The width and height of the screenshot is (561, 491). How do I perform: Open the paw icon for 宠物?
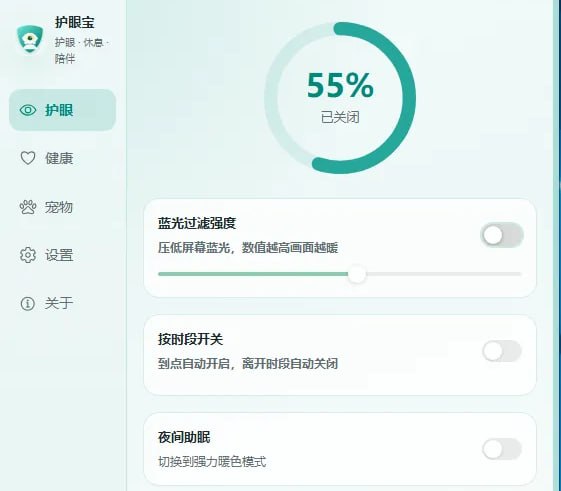(x=28, y=207)
